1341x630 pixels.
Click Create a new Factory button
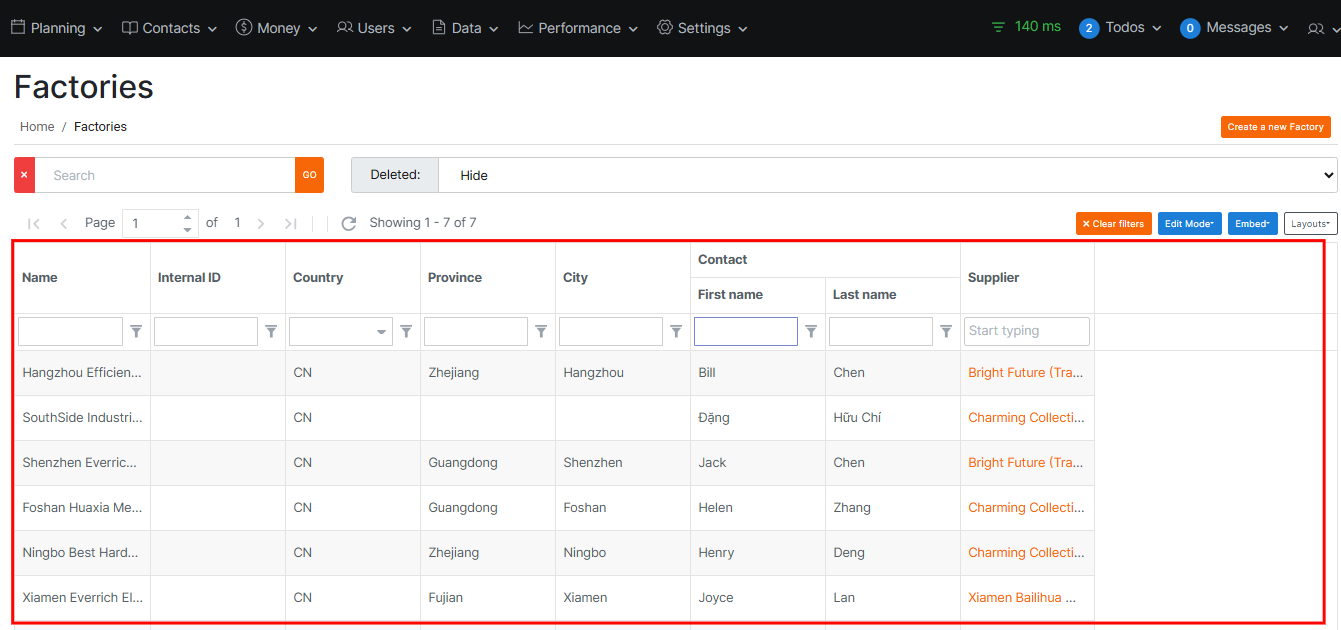point(1275,127)
